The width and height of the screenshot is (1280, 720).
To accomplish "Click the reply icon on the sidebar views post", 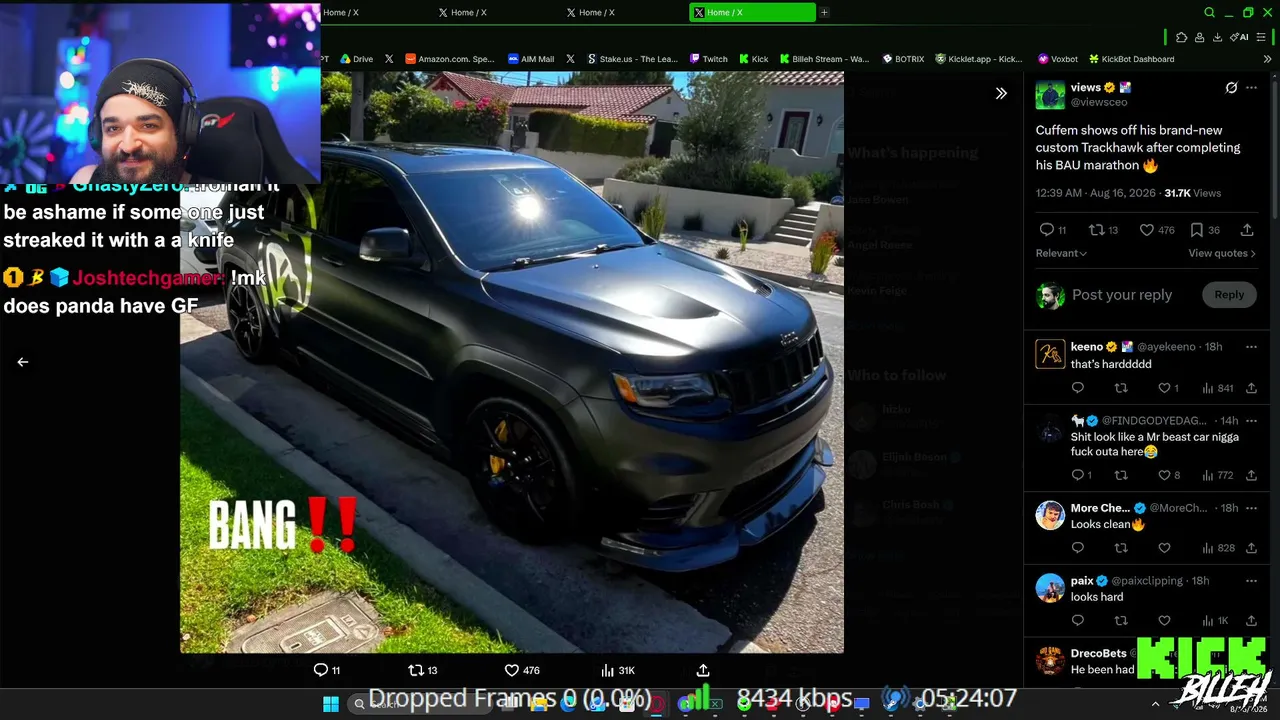I will tap(1046, 230).
